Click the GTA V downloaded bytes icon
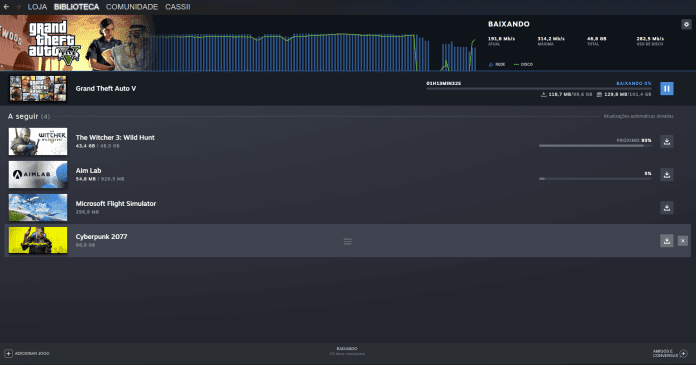This screenshot has width=696, height=365. click(x=543, y=95)
